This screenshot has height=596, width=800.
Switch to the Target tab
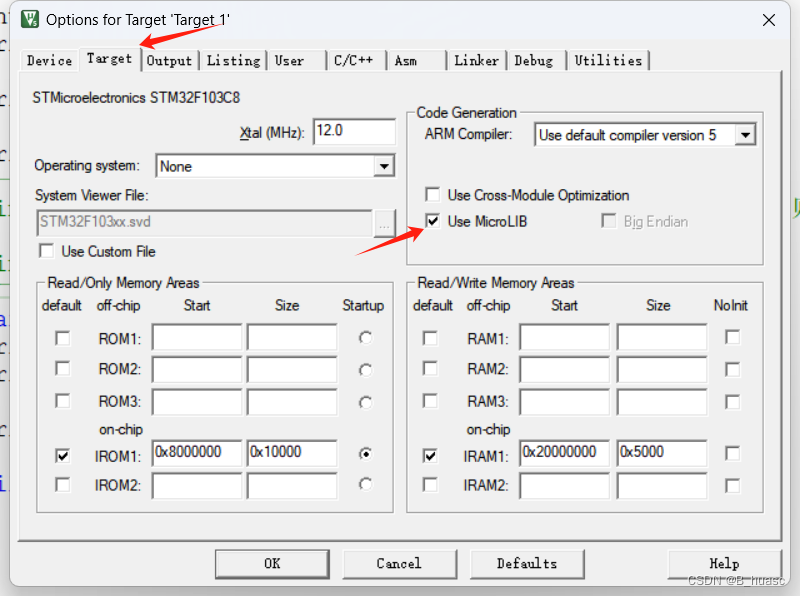pyautogui.click(x=109, y=59)
